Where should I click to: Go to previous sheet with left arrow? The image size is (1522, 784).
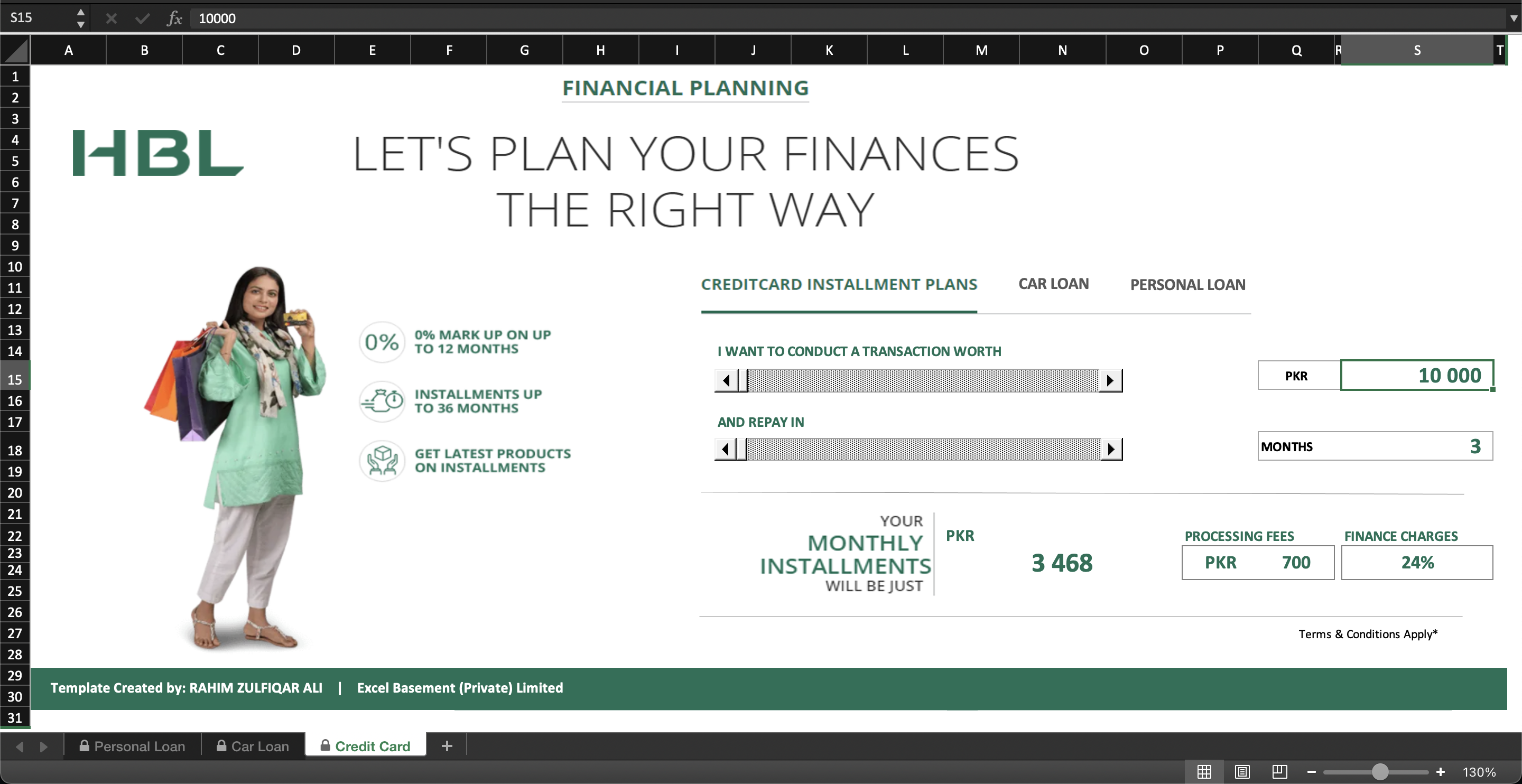point(20,747)
